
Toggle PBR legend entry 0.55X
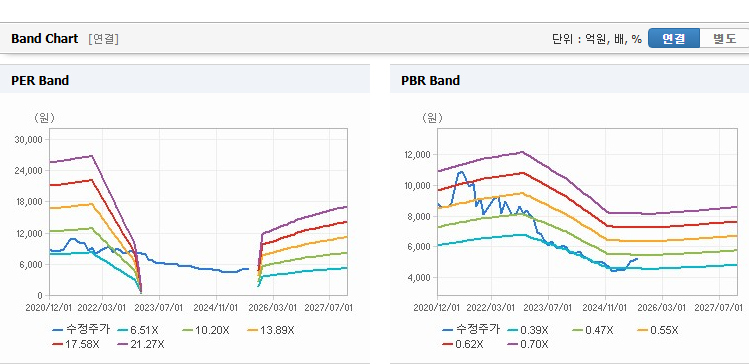click(658, 330)
